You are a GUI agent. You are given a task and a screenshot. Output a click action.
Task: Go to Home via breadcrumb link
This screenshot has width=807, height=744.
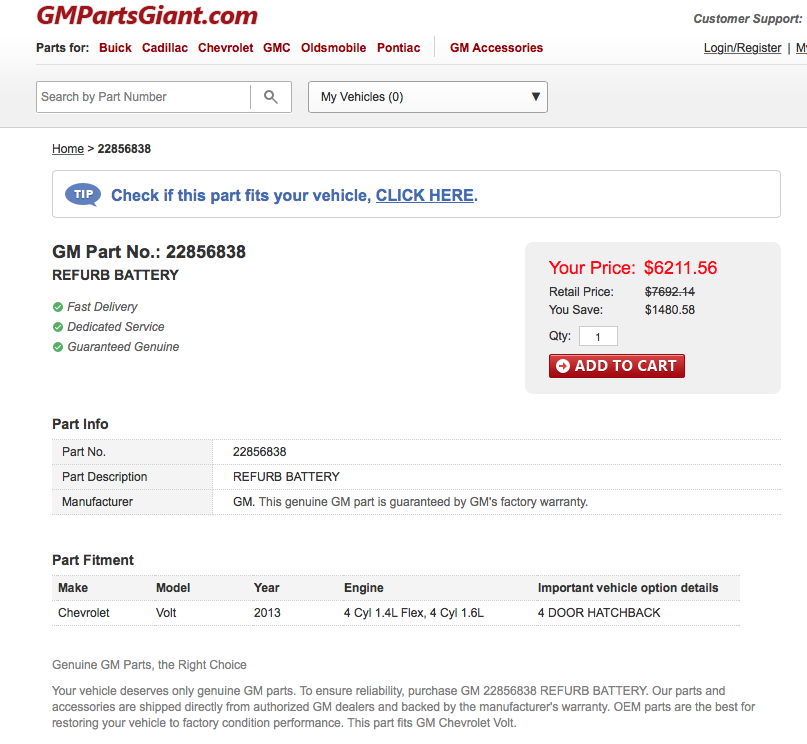click(x=68, y=149)
